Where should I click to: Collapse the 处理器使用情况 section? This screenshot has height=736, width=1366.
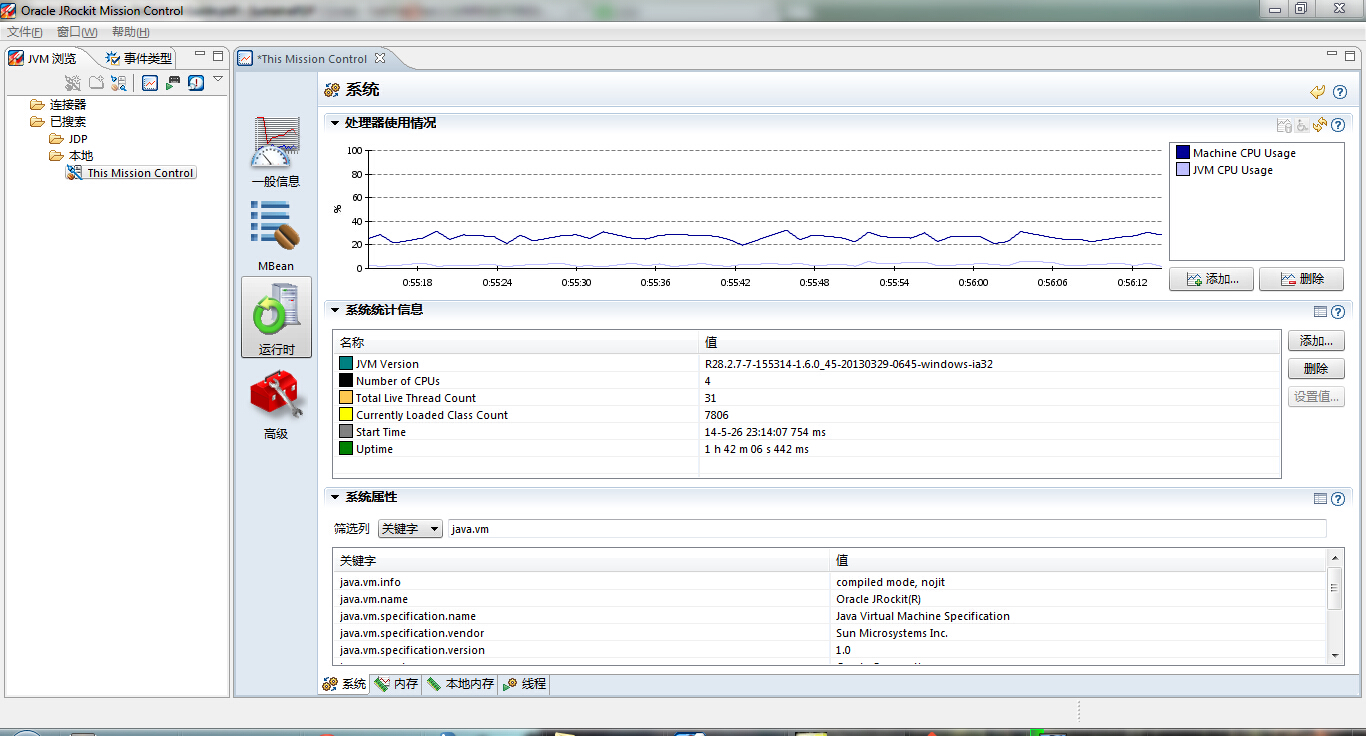tap(336, 123)
